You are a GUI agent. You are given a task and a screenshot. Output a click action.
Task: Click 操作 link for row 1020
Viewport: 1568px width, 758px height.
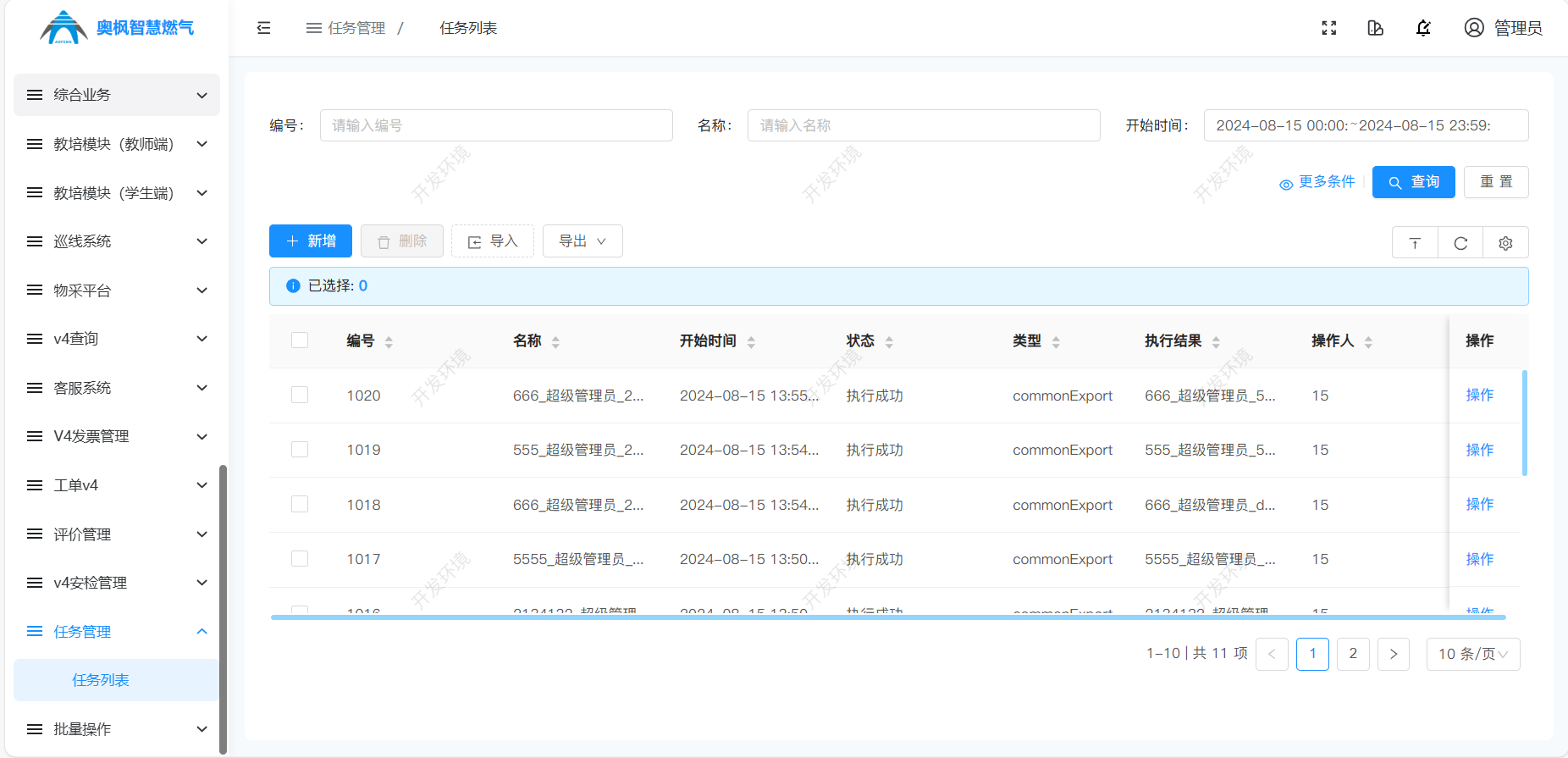pos(1480,396)
